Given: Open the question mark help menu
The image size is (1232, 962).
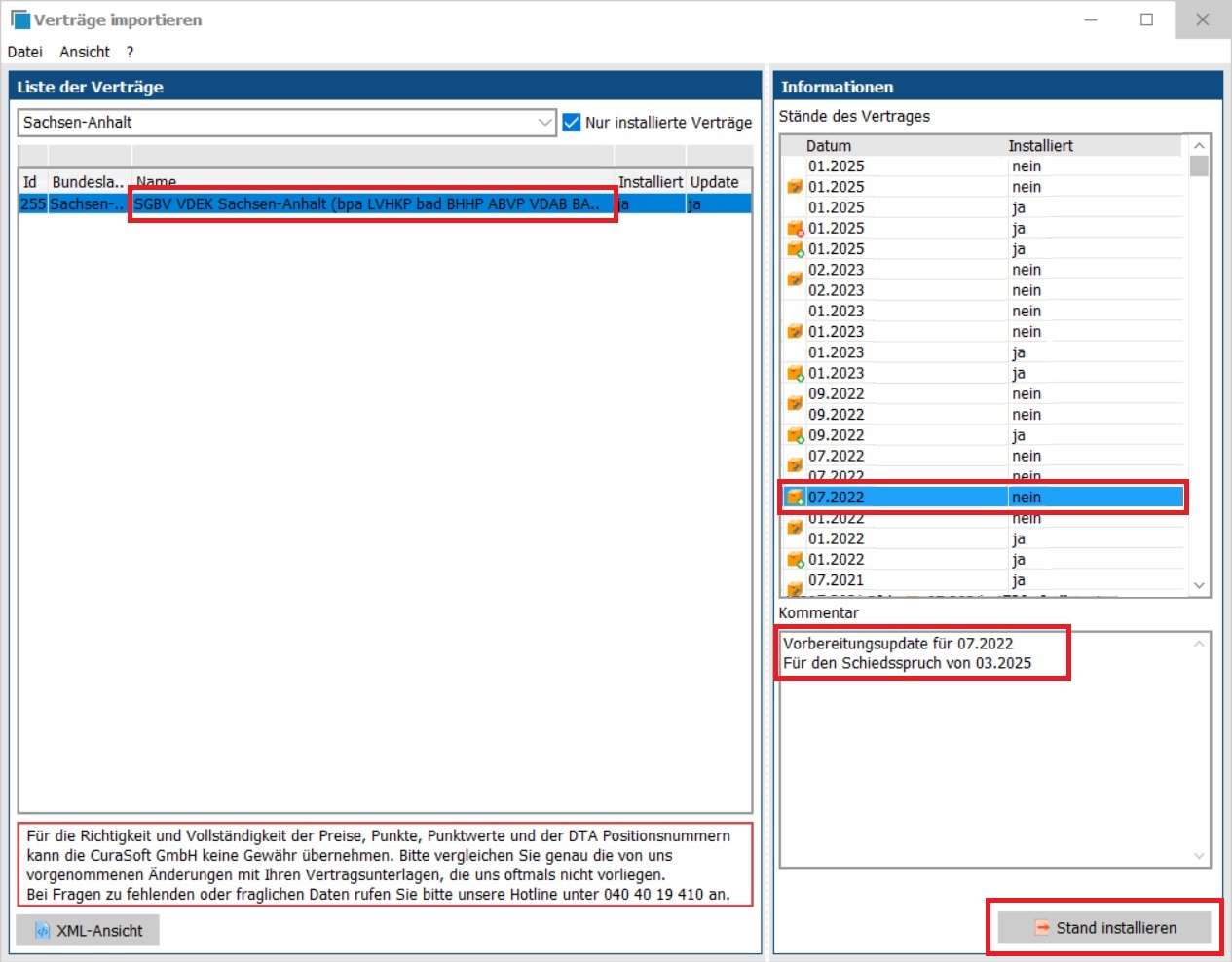Looking at the screenshot, I should (x=130, y=52).
